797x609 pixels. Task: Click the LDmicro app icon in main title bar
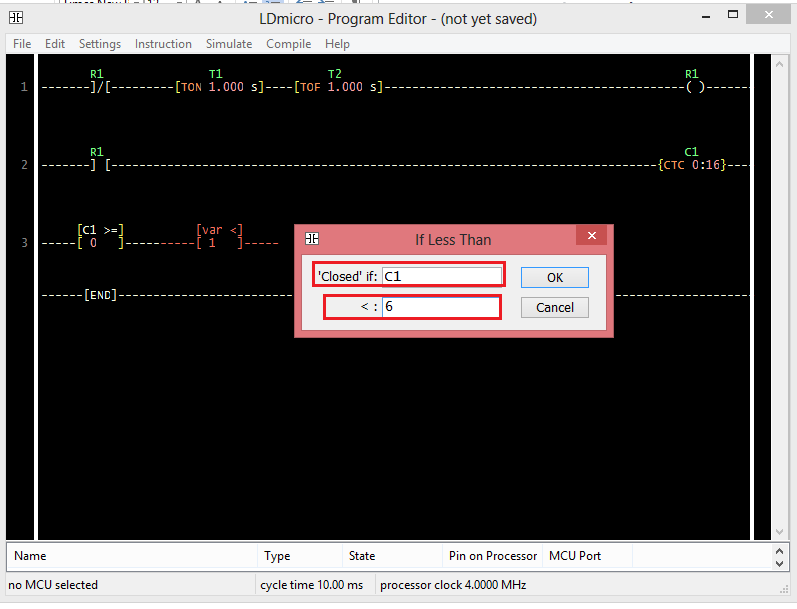16,18
